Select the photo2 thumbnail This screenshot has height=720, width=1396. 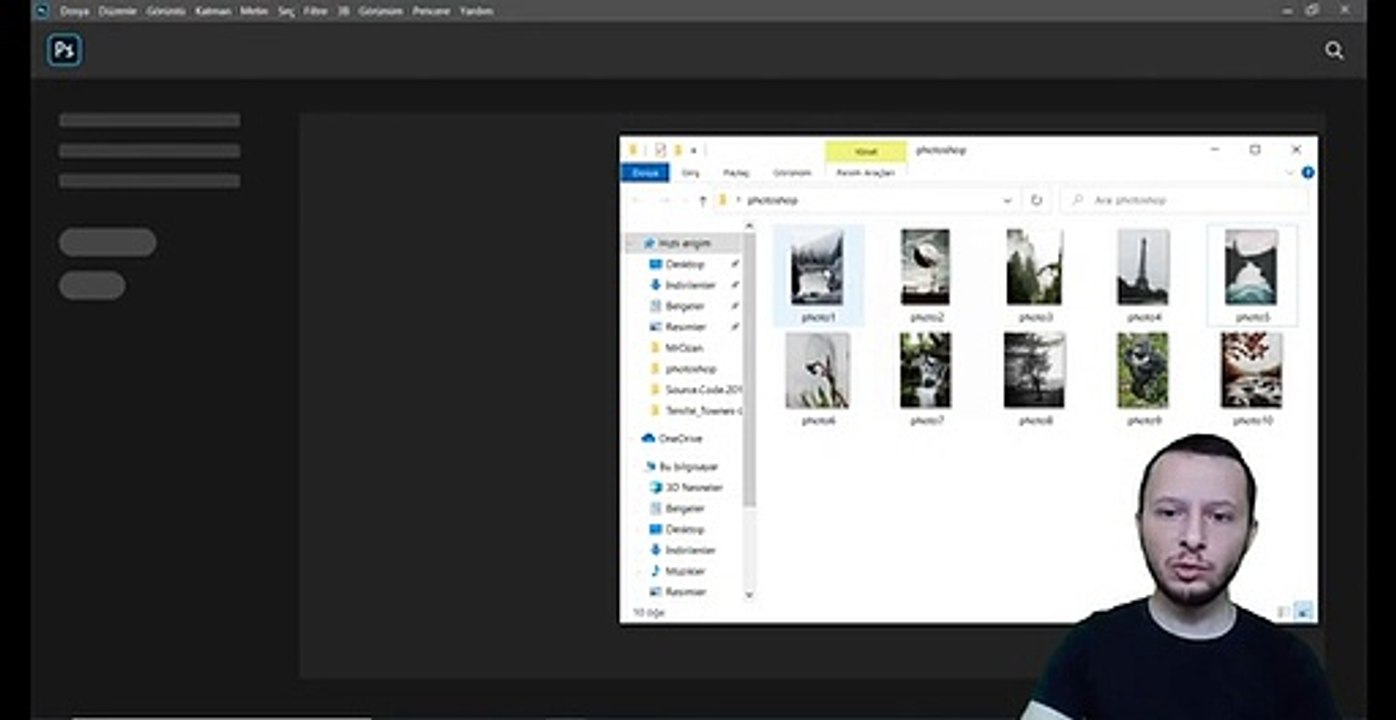925,267
